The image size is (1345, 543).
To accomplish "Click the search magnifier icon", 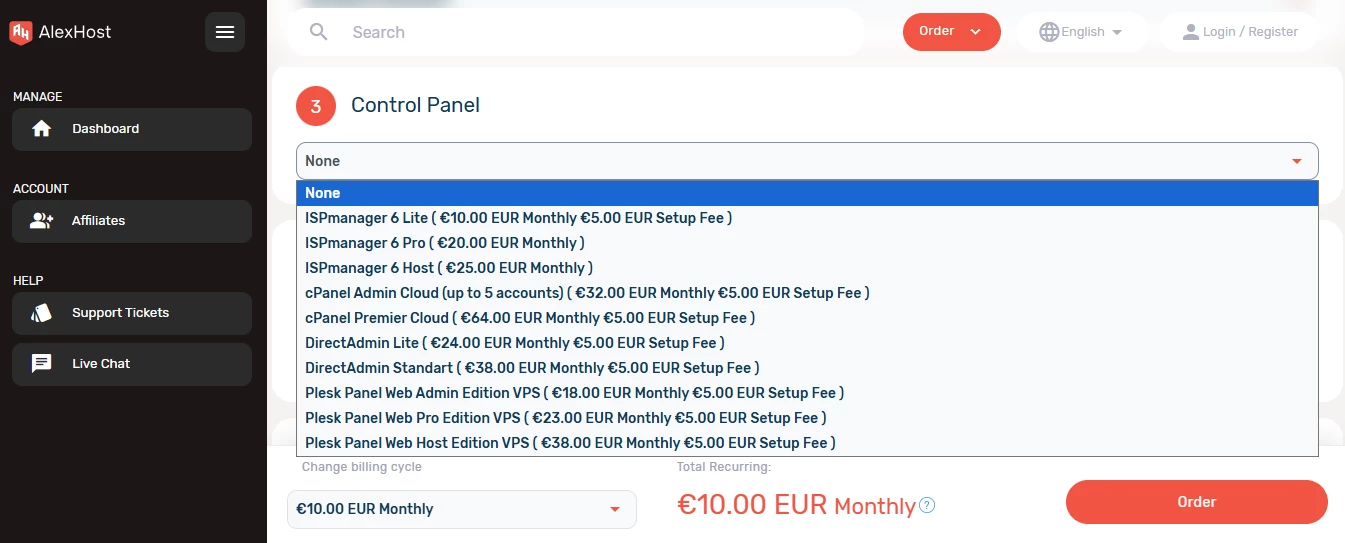I will coord(319,32).
